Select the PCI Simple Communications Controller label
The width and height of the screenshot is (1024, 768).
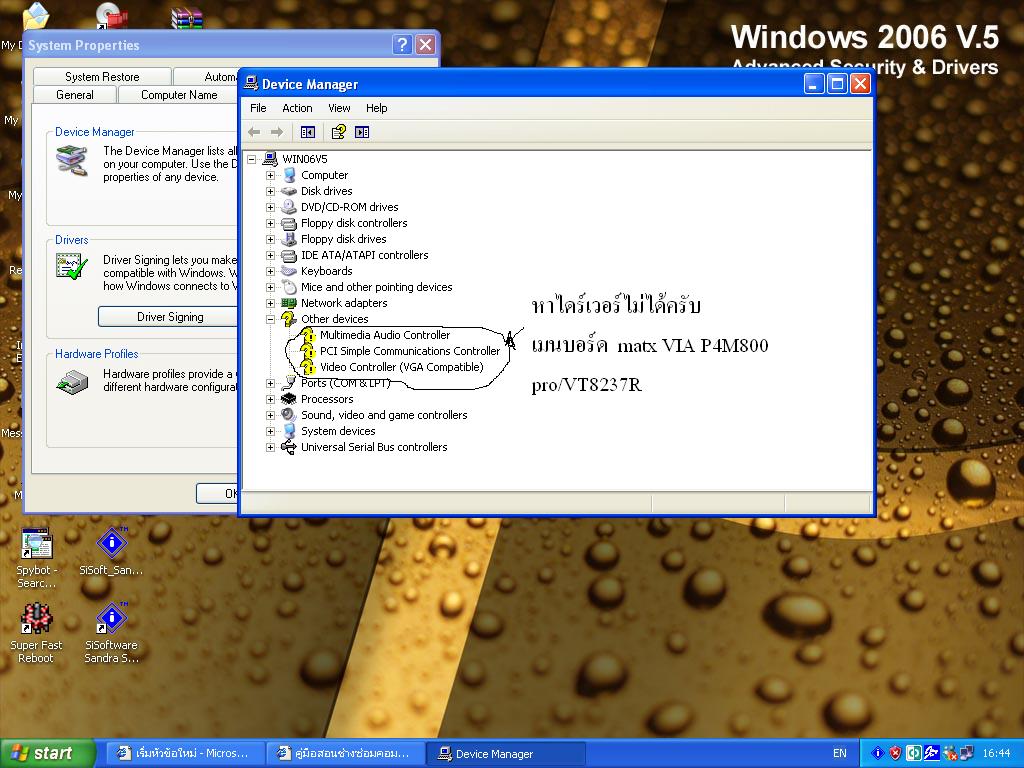click(x=410, y=351)
